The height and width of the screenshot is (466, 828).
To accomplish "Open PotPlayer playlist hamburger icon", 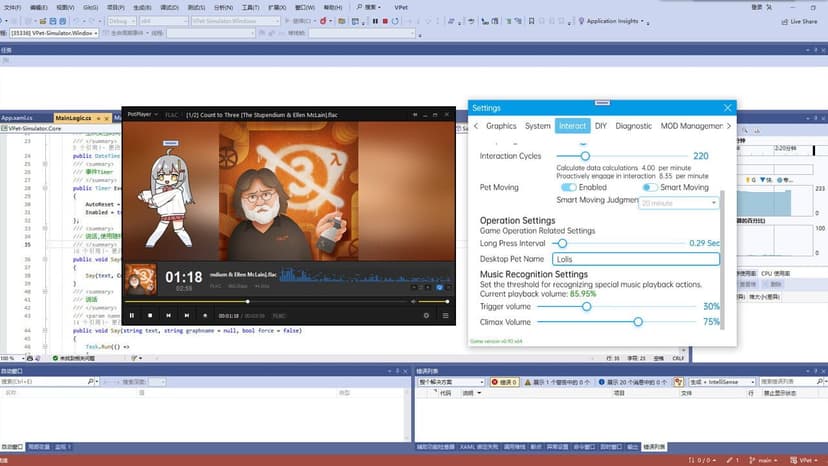I will (x=445, y=315).
